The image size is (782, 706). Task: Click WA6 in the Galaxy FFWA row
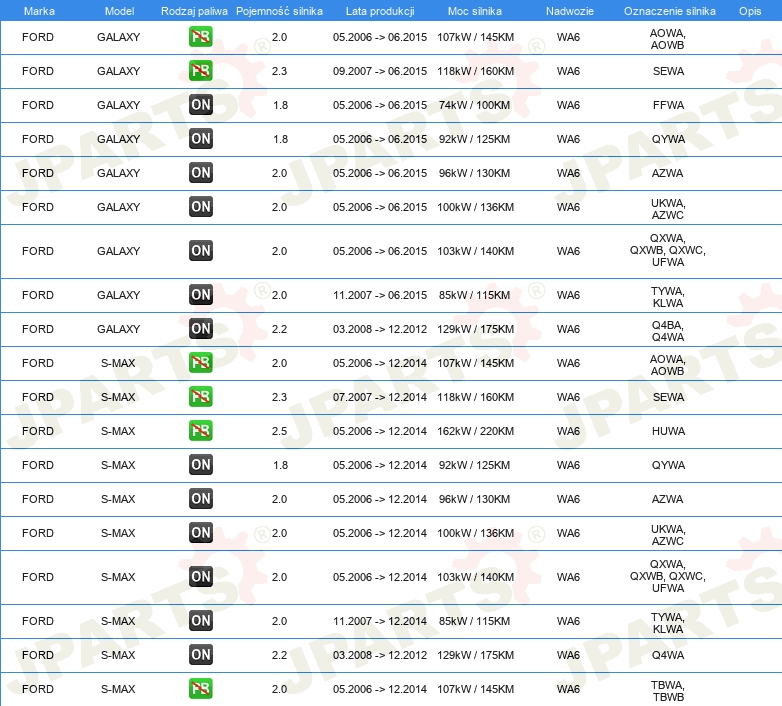pyautogui.click(x=568, y=105)
